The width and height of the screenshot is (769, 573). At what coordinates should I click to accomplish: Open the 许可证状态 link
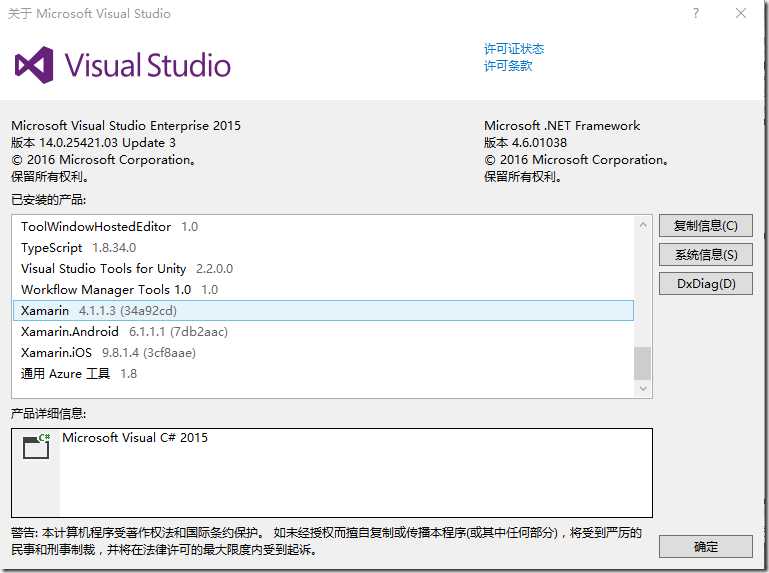(x=513, y=49)
